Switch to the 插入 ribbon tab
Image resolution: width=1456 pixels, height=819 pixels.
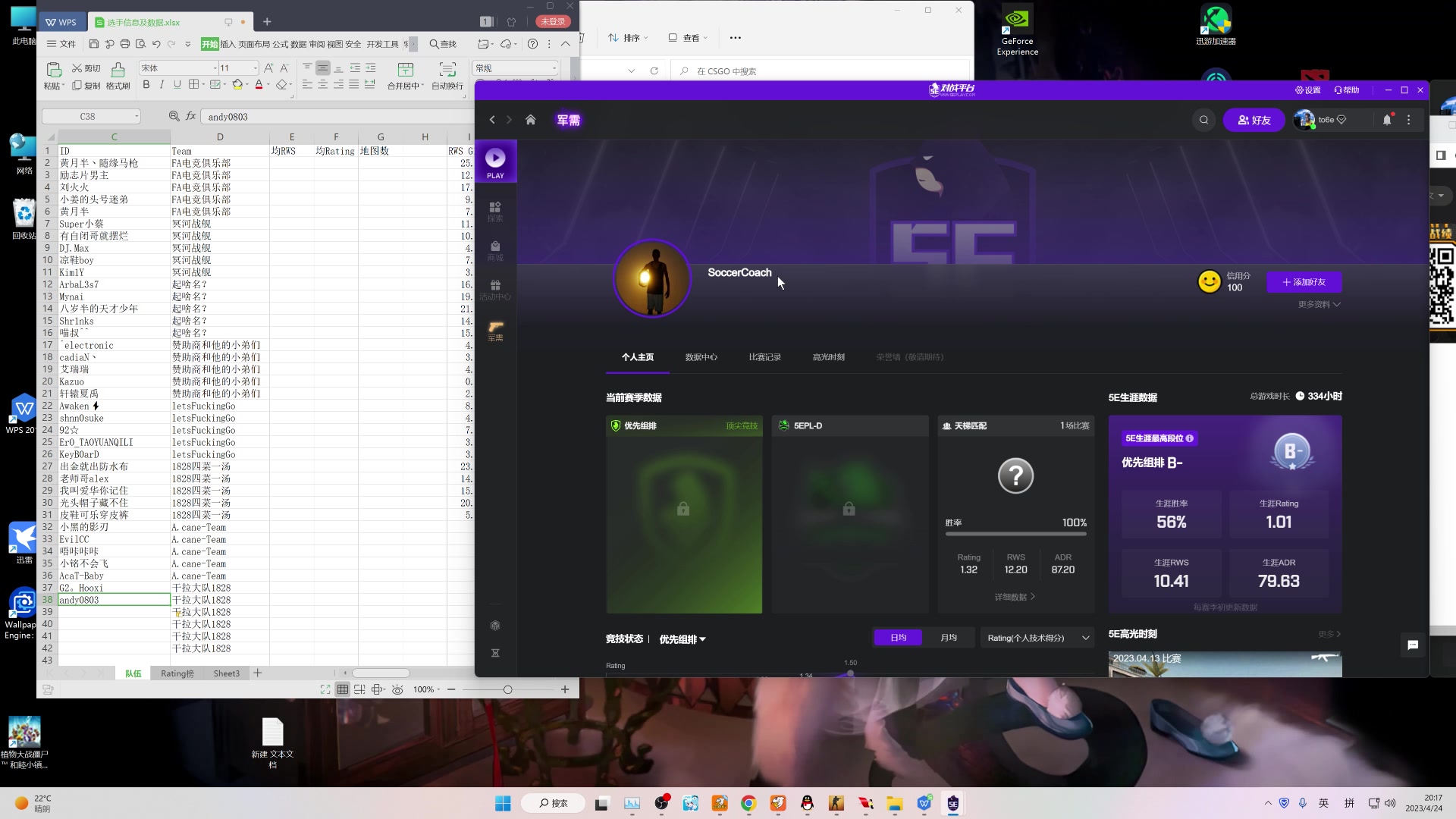pos(227,44)
